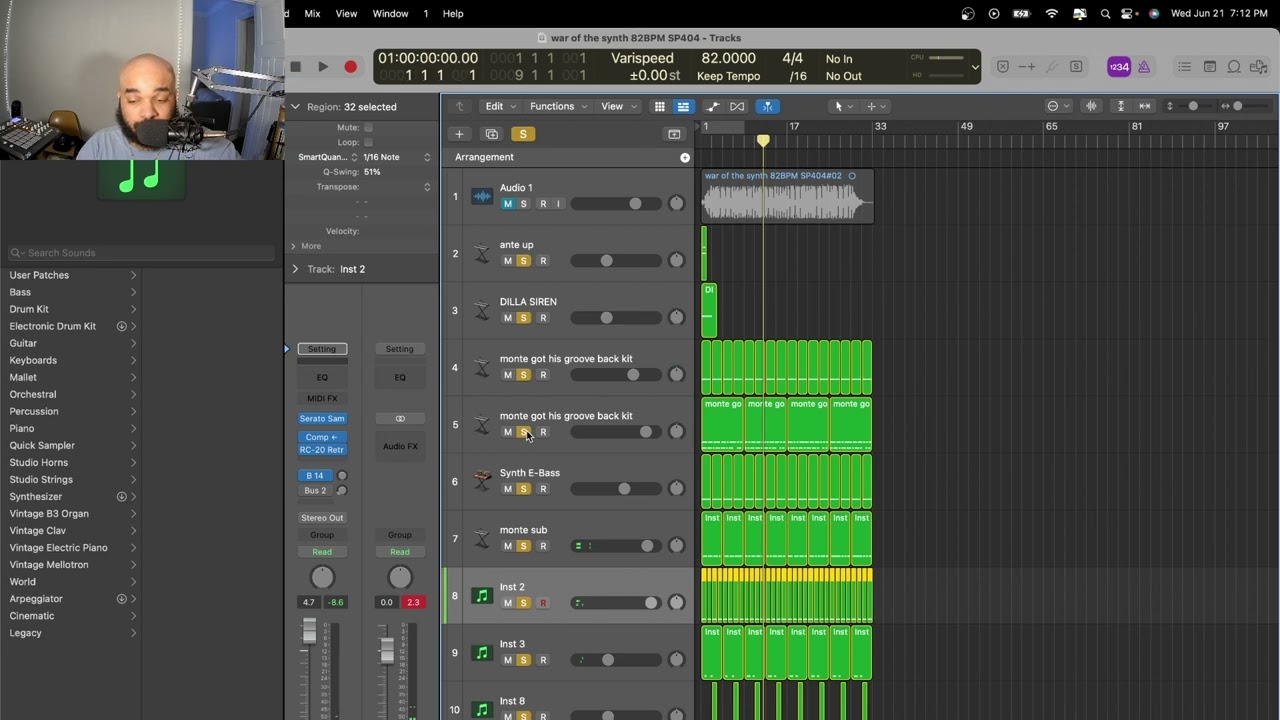The image size is (1280, 720).
Task: Open the Edit dropdown in Tracks area
Action: tap(500, 106)
